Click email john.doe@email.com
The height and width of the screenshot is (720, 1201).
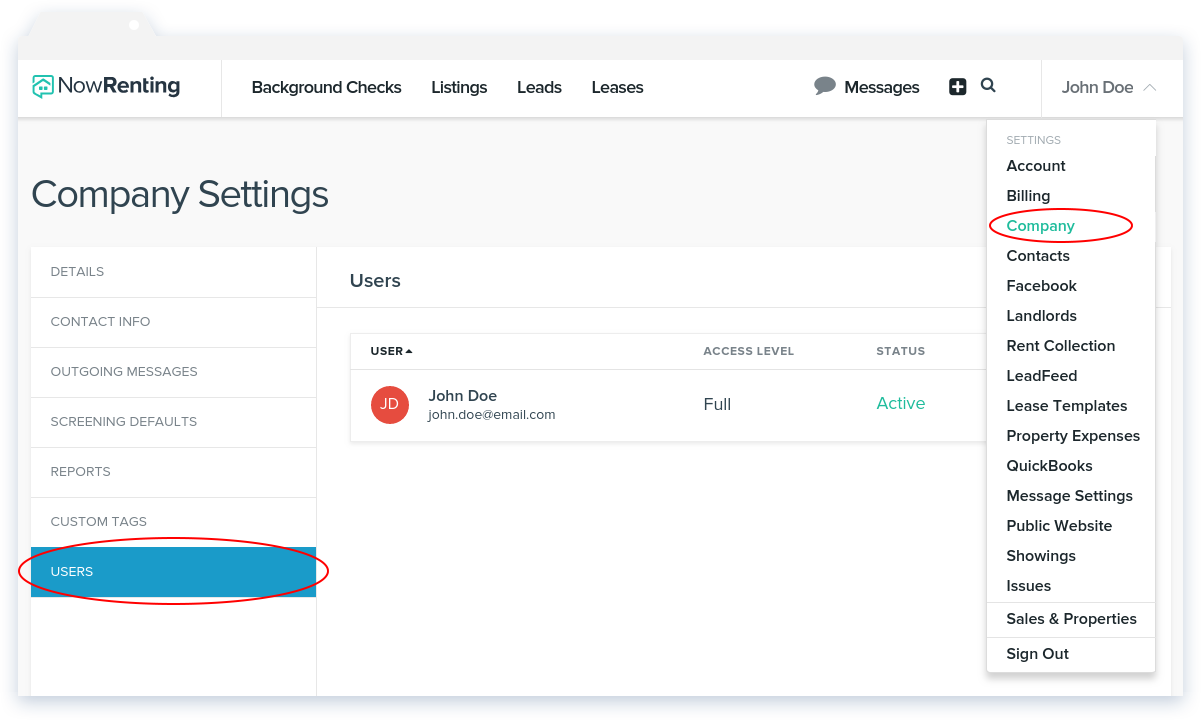(491, 414)
